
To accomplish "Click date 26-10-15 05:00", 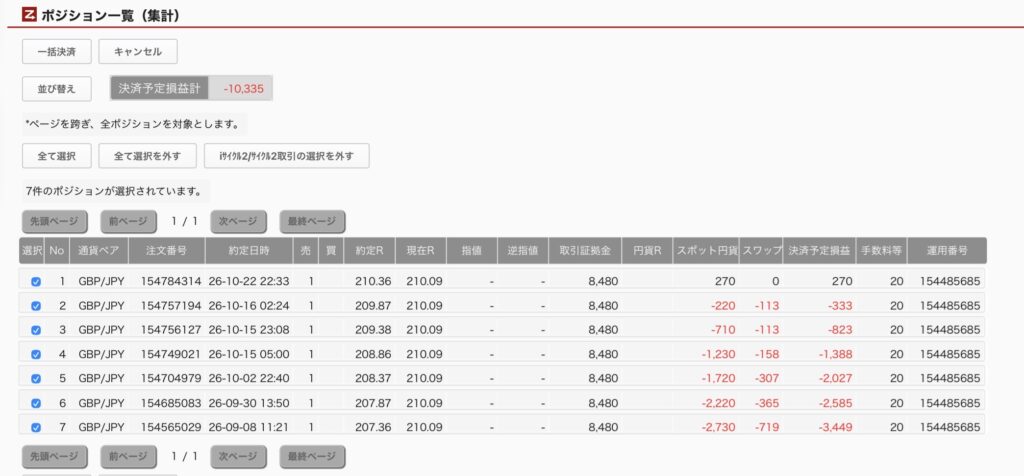I will pos(249,355).
